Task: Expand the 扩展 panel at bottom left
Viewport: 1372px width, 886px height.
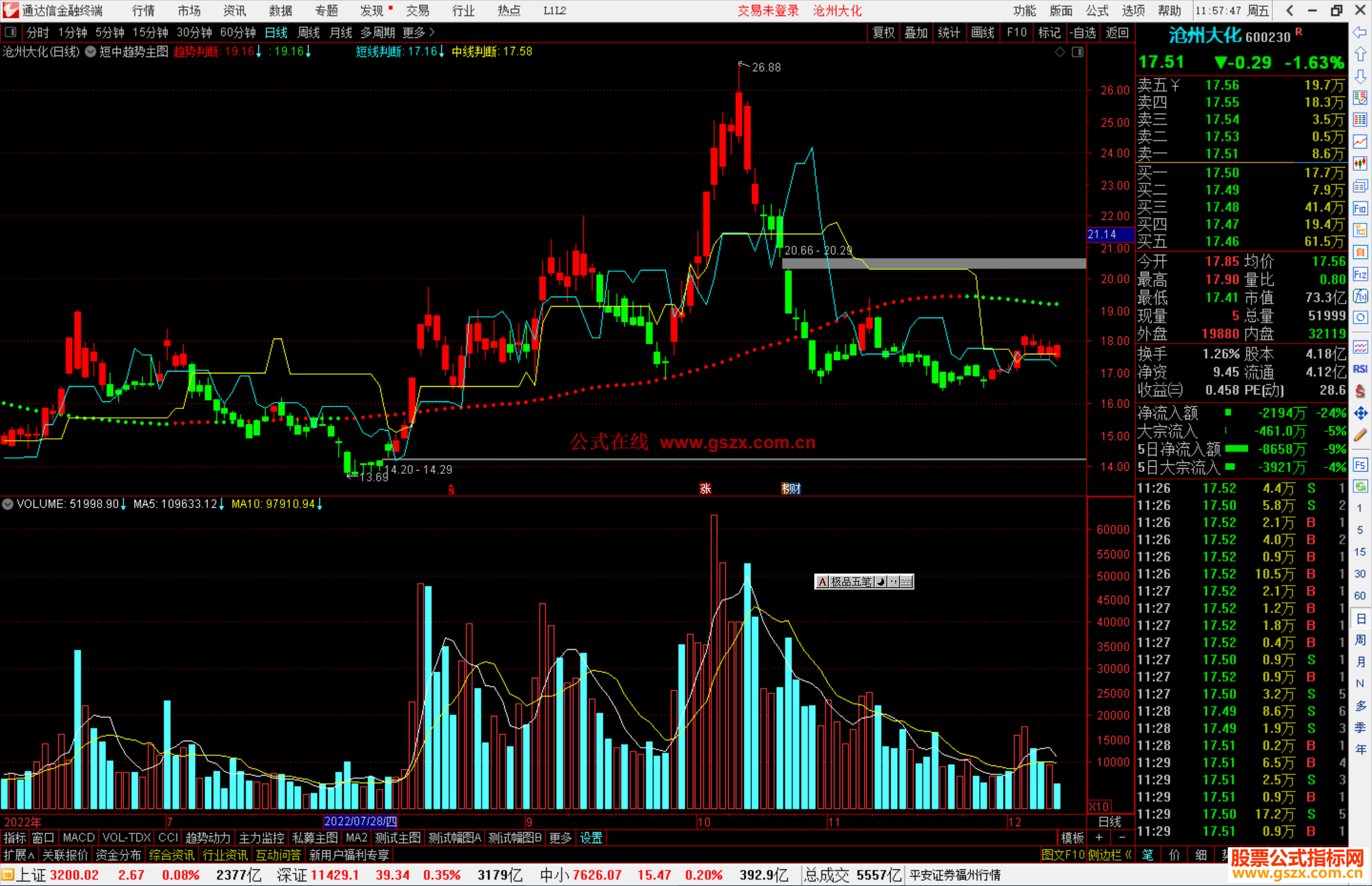Action: click(18, 855)
